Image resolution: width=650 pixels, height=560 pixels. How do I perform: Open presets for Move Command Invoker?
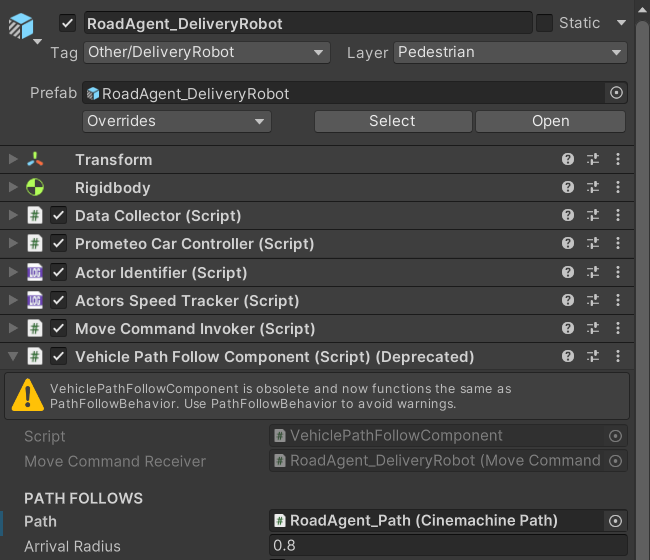(593, 328)
